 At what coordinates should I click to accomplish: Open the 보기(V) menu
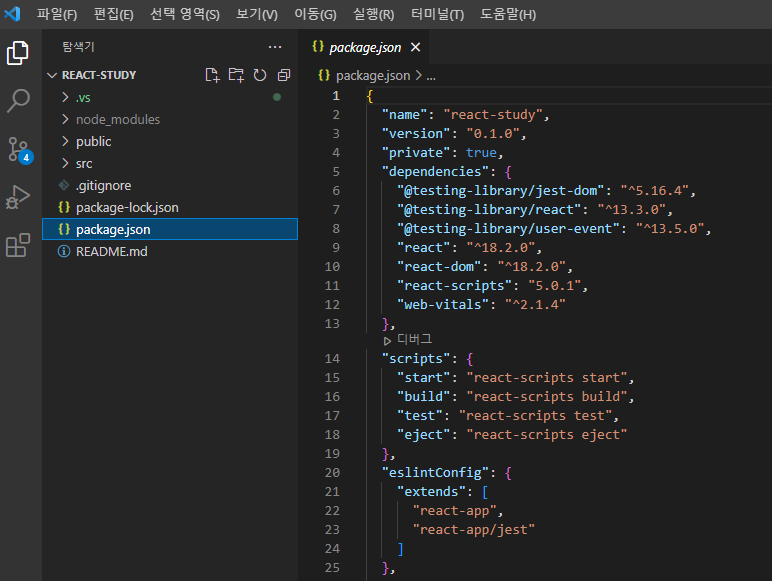pos(257,14)
